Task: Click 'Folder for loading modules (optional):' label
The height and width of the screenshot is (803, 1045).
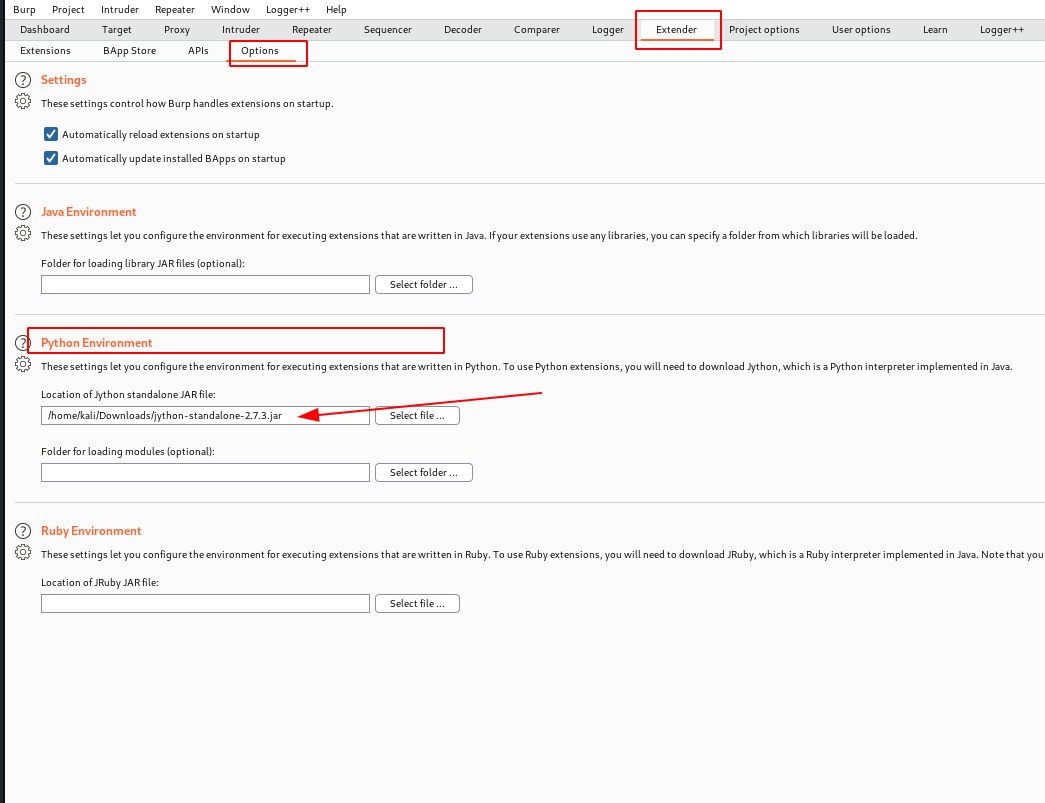Action: tap(128, 452)
